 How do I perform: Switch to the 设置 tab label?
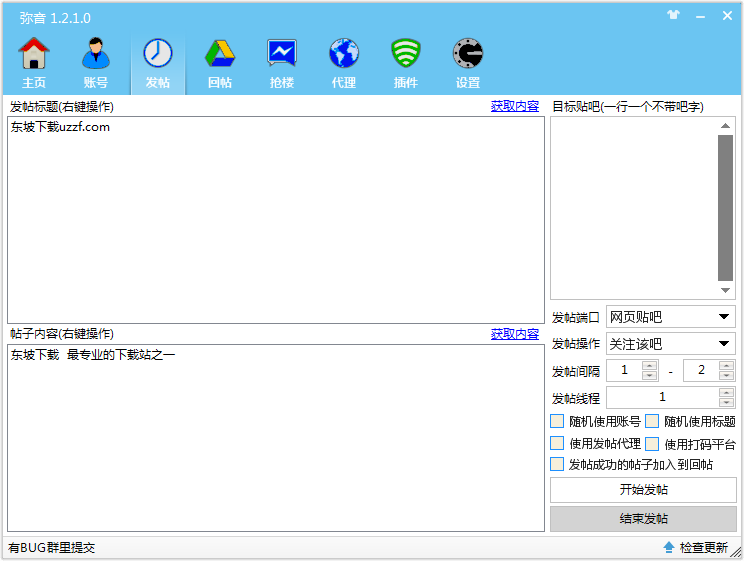click(x=468, y=83)
